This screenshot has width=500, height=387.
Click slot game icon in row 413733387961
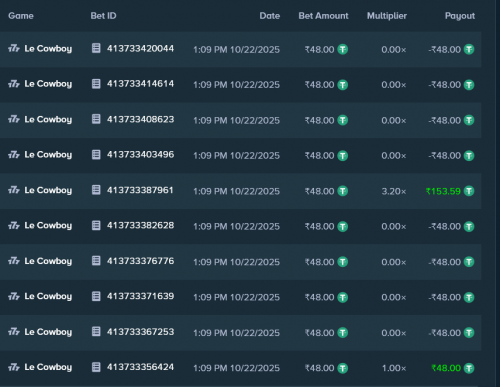pyautogui.click(x=14, y=190)
